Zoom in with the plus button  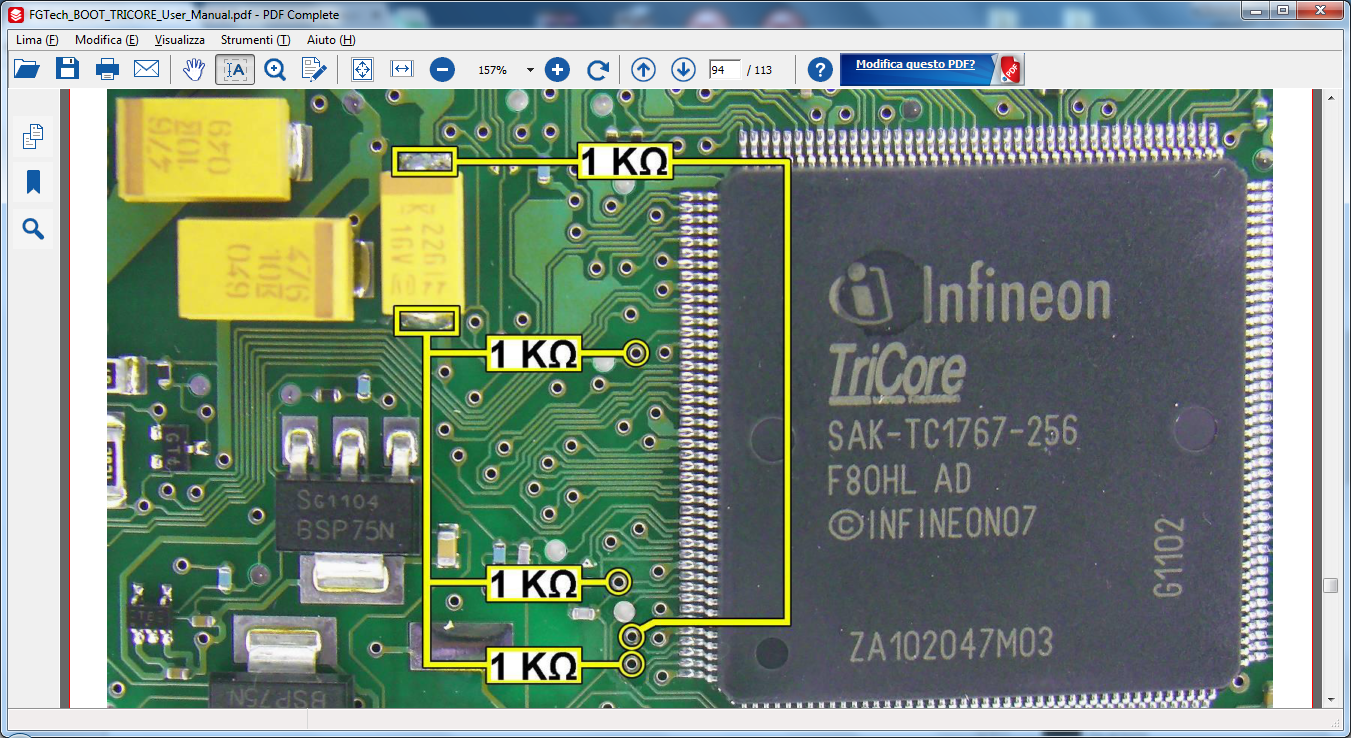(558, 69)
